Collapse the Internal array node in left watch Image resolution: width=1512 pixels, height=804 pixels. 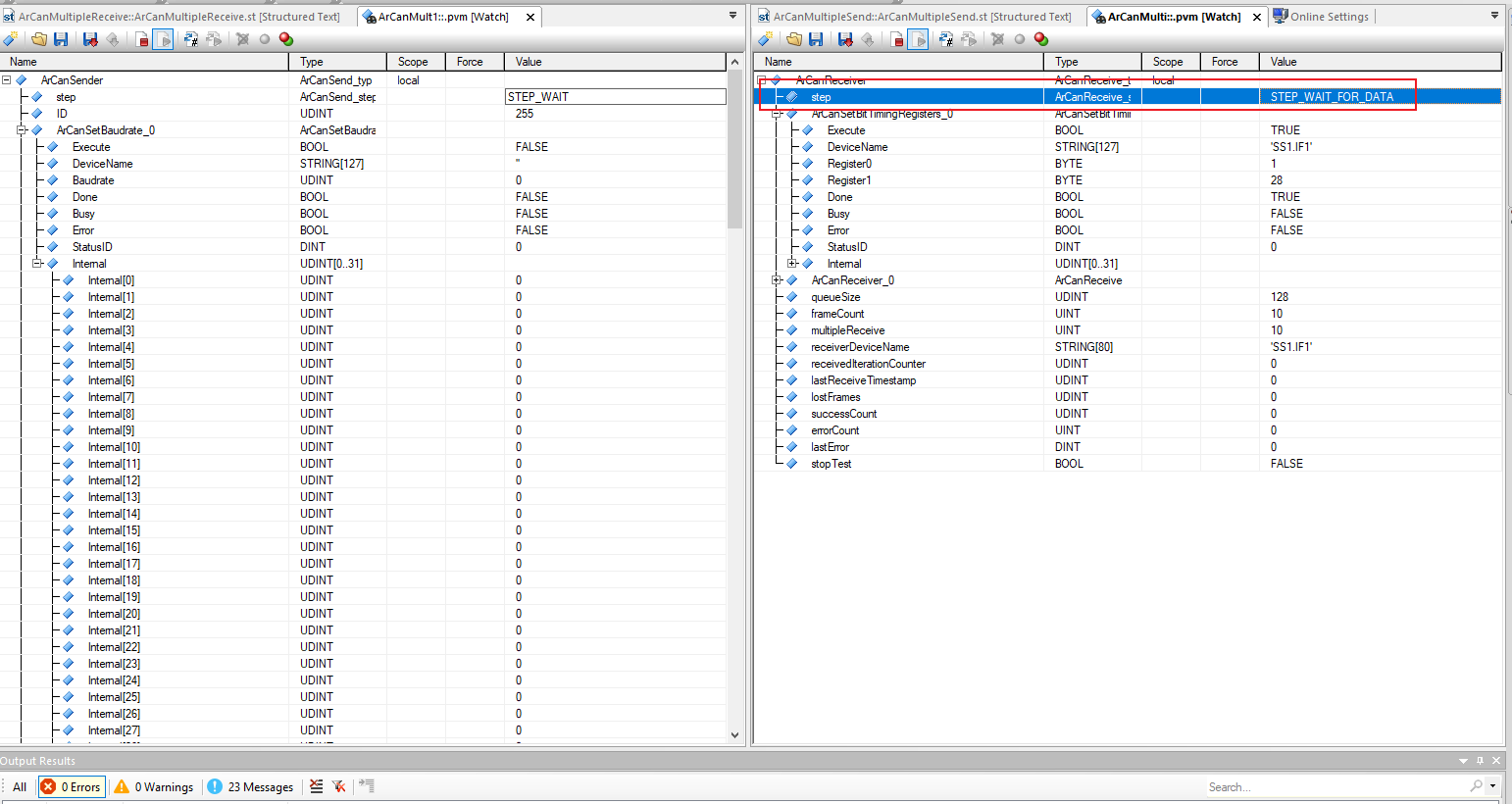(37, 264)
